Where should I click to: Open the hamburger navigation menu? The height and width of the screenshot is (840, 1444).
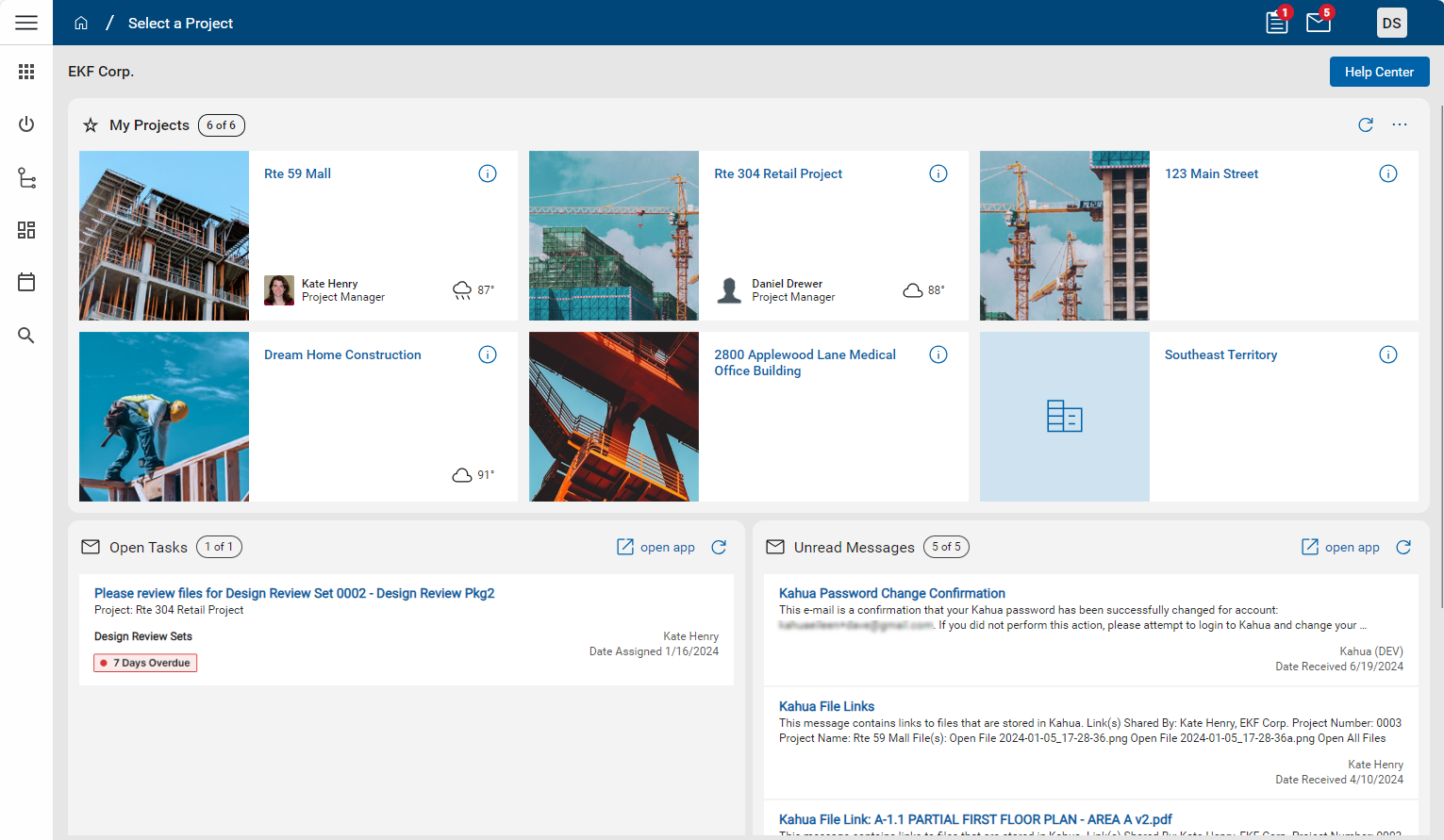[26, 23]
